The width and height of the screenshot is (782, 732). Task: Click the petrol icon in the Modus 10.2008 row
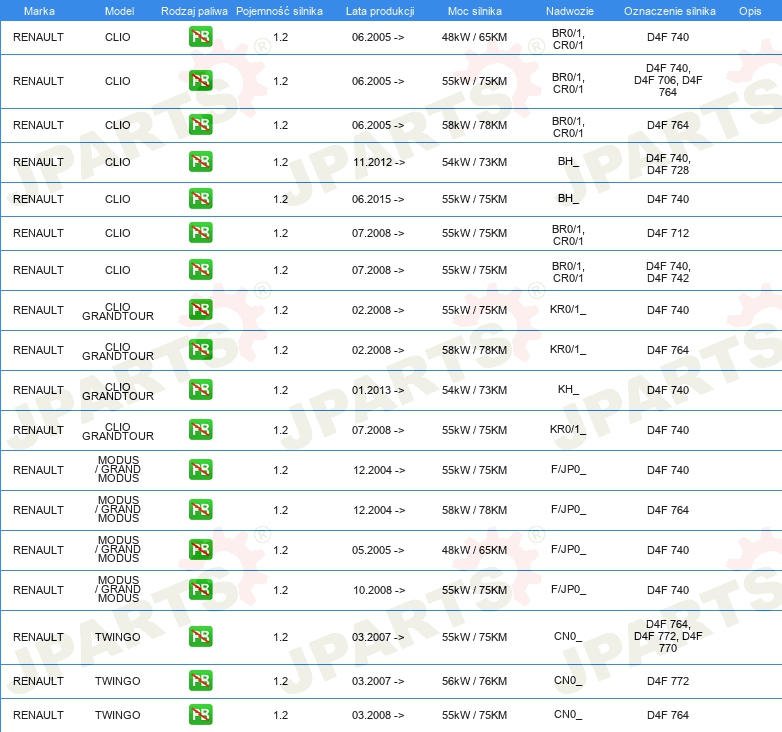click(200, 590)
